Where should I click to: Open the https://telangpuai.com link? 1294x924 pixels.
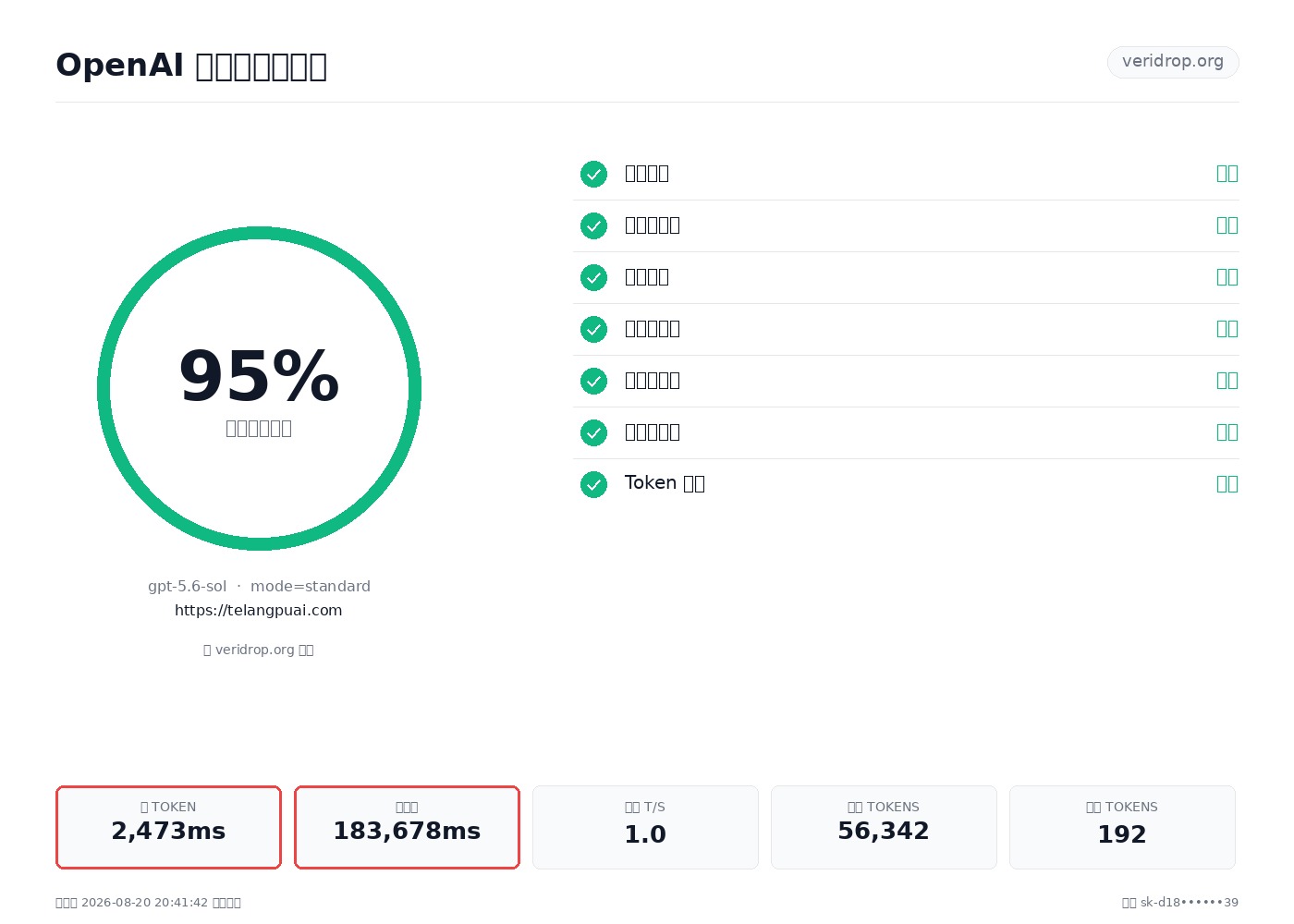[259, 610]
